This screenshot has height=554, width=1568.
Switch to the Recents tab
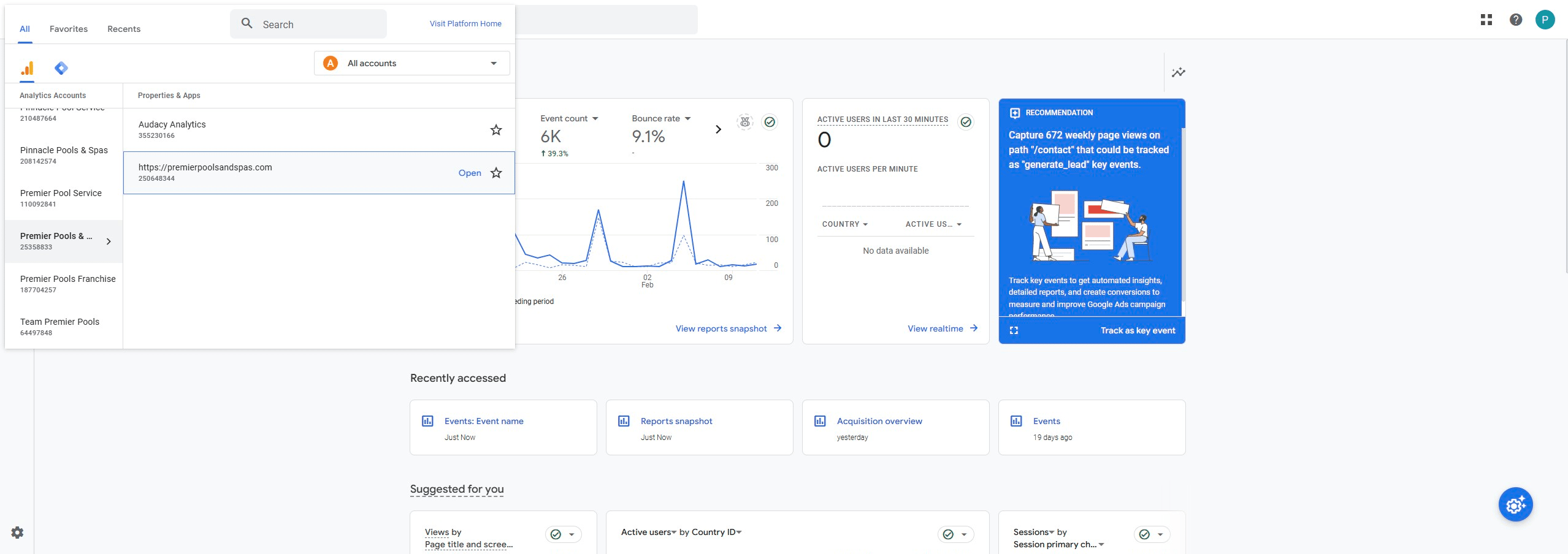click(124, 29)
